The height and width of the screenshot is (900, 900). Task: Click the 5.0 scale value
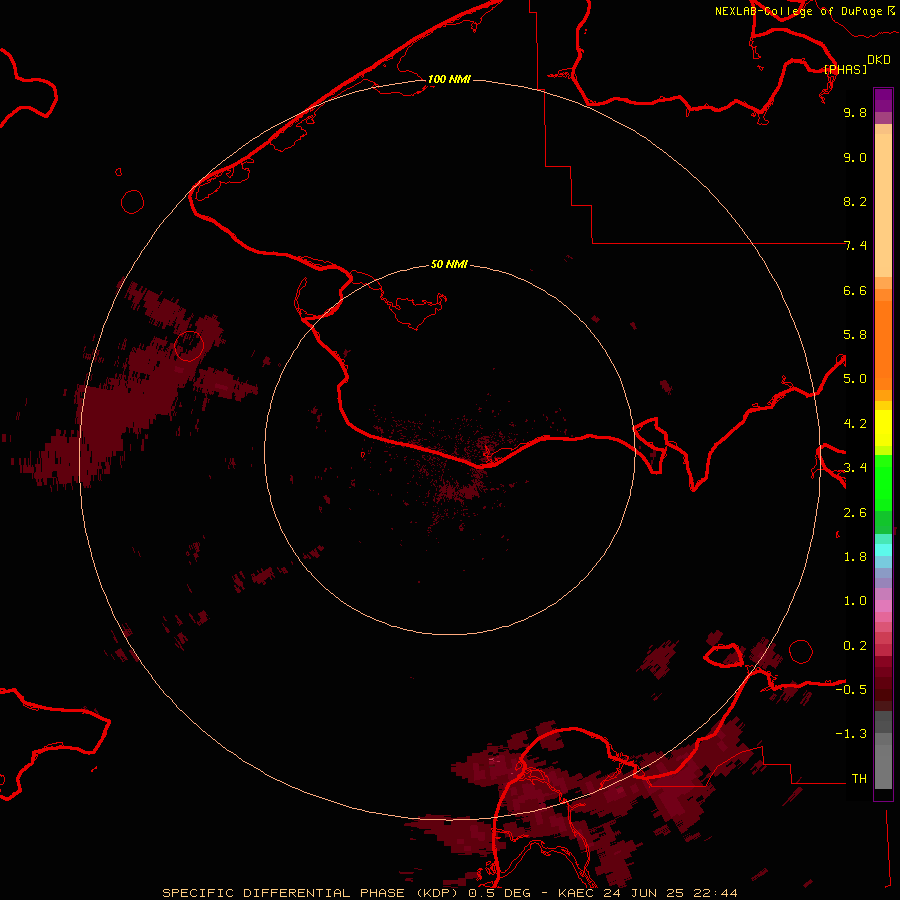click(855, 379)
